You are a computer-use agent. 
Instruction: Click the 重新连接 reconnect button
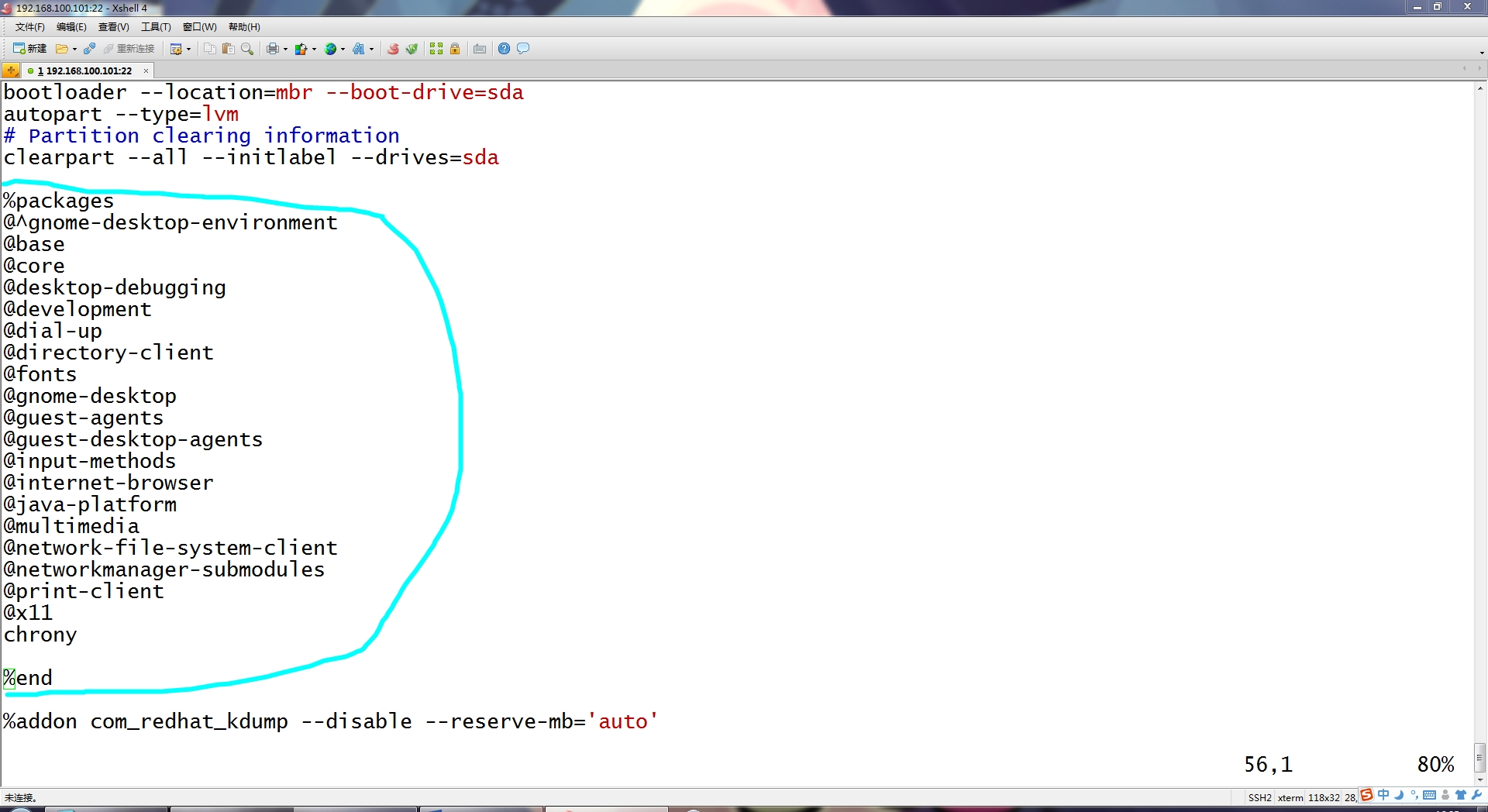coord(129,49)
